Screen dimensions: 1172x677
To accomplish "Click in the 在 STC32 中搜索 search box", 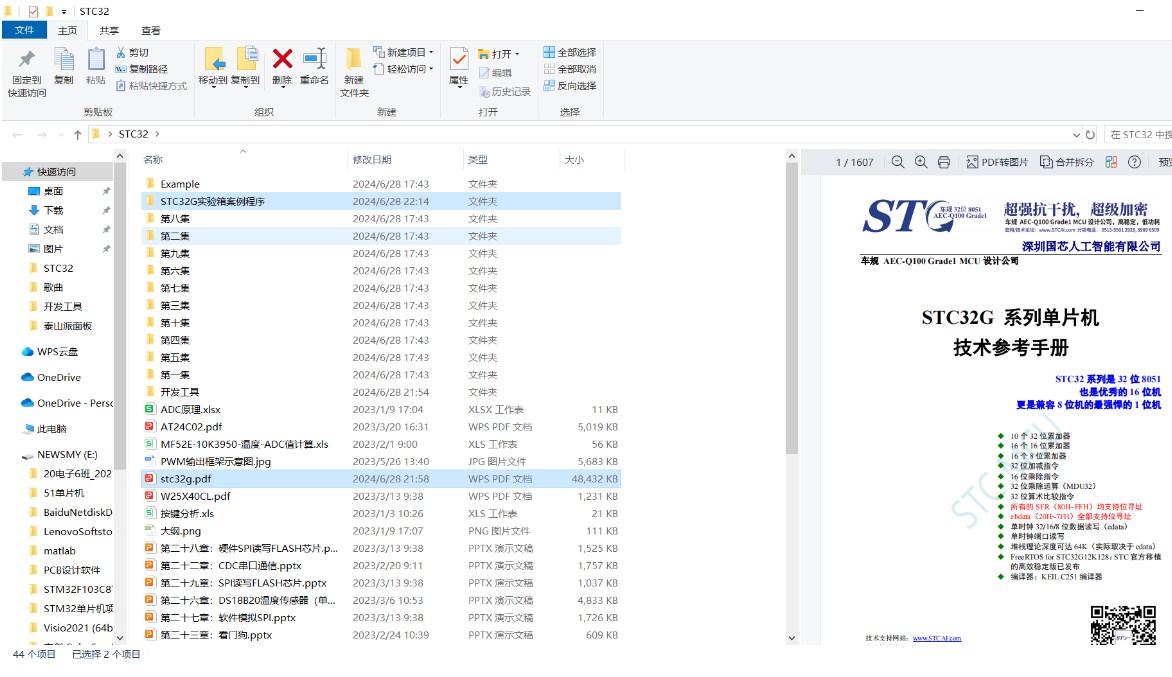I will (1138, 135).
